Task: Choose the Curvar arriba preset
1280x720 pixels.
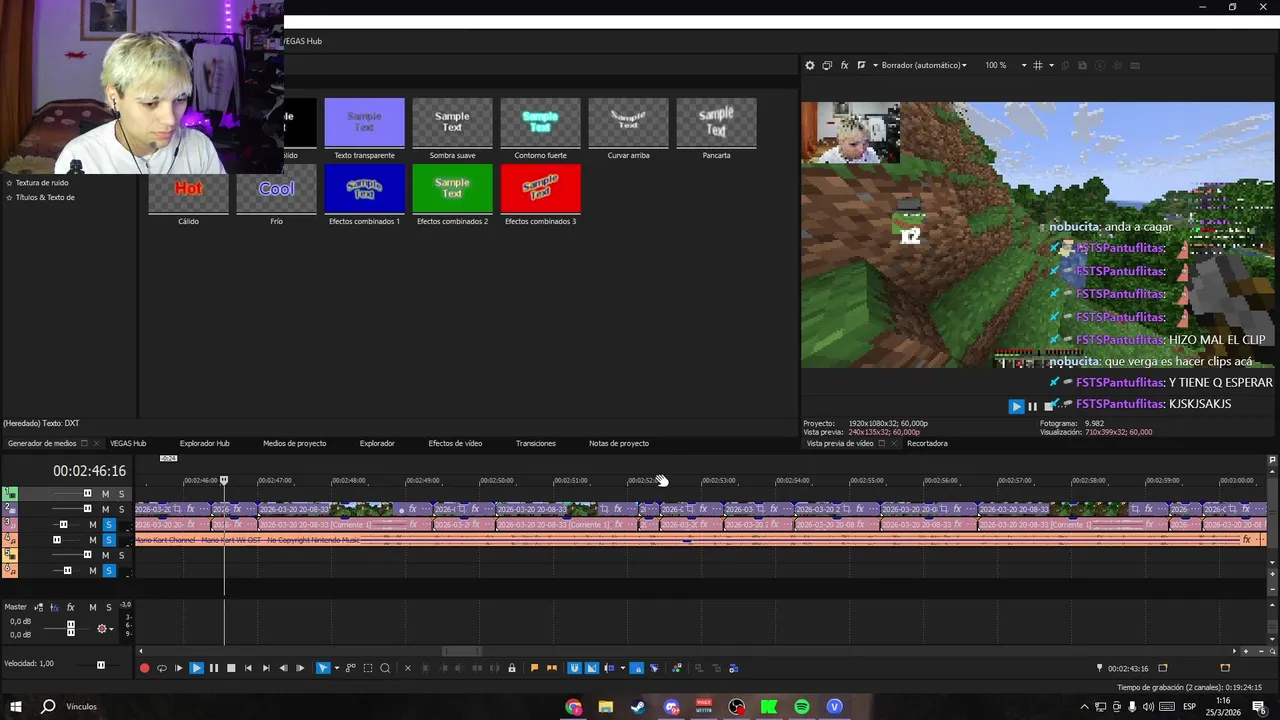Action: 628,129
